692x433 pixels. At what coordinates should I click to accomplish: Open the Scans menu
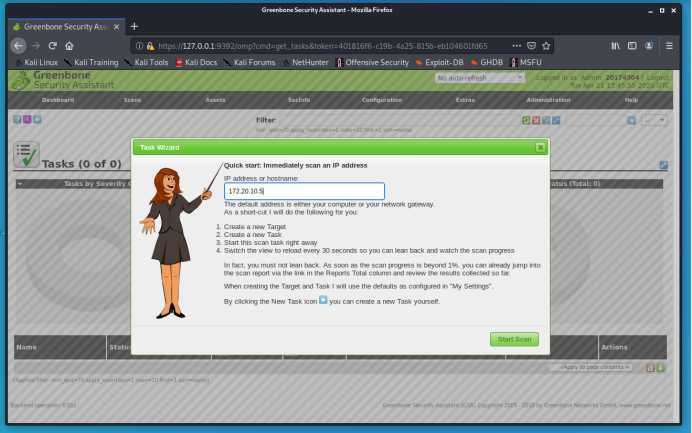tap(132, 100)
